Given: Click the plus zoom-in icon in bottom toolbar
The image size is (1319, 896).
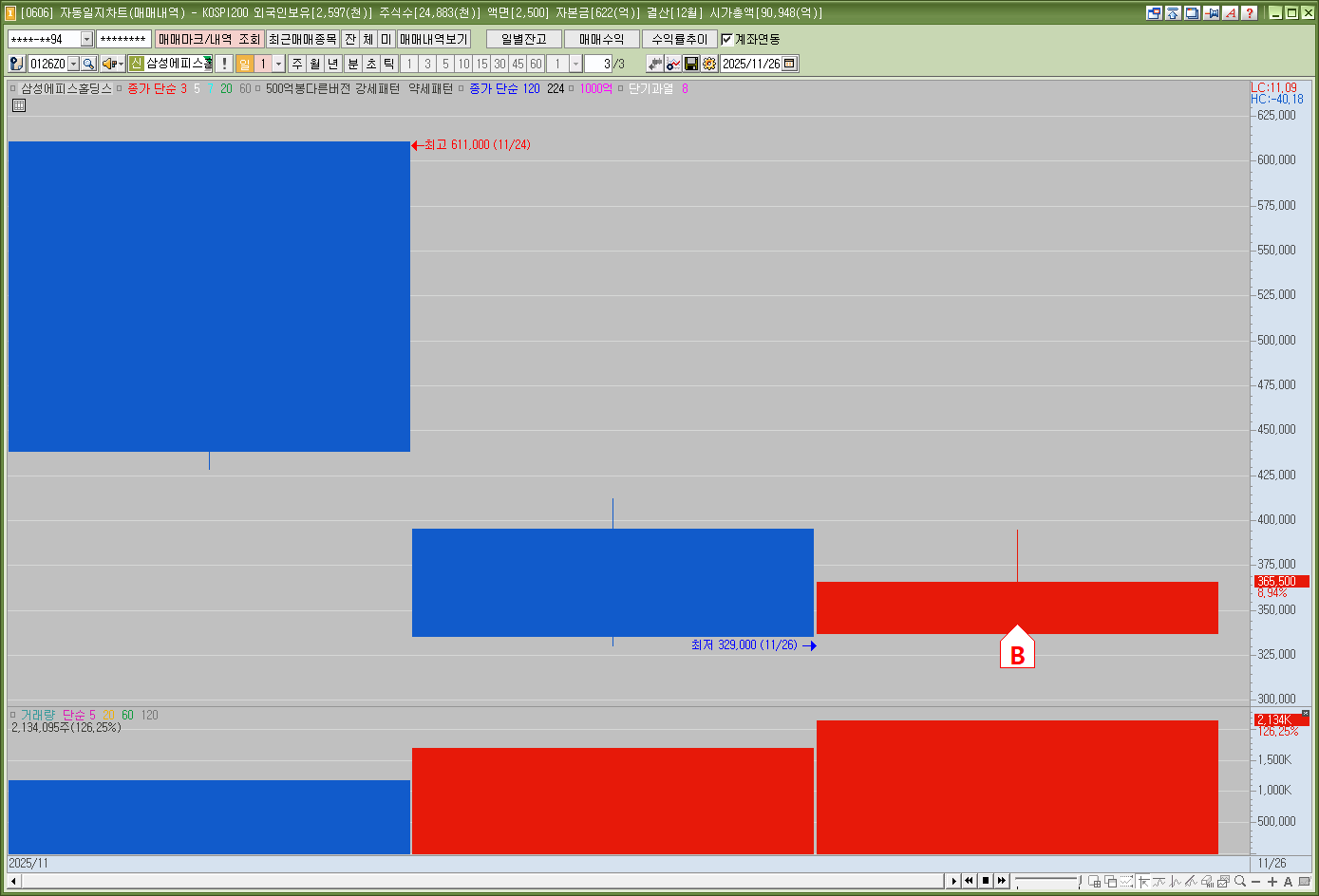Looking at the screenshot, I should tap(1272, 882).
